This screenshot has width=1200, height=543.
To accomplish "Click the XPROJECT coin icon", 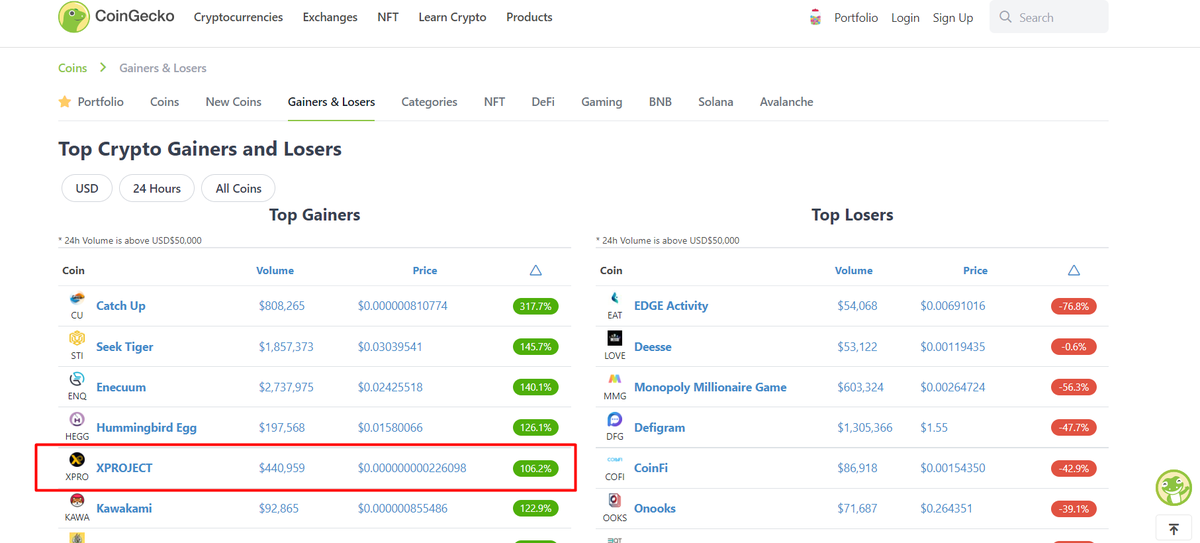I will 77,460.
